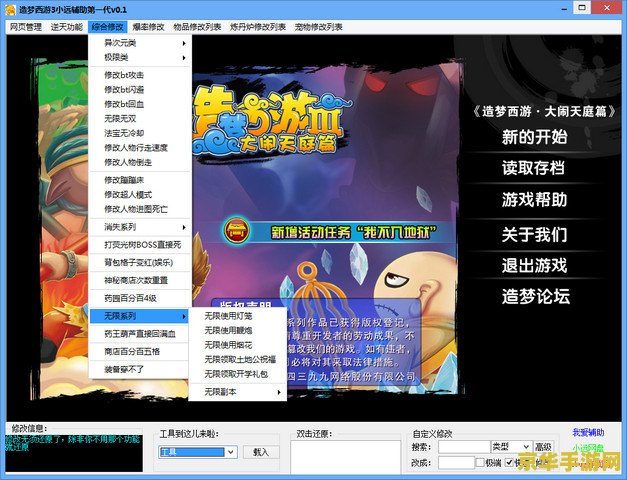Viewport: 627px width, 480px height.
Task: Close the open 综合修改 menu via its header
Action: click(x=108, y=27)
